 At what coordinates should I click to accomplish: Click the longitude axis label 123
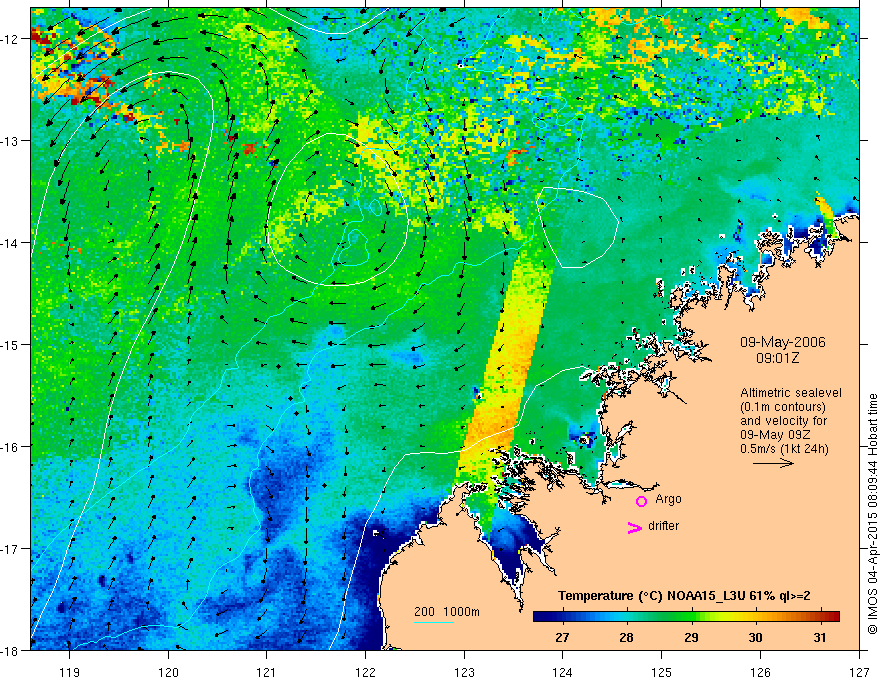coord(464,672)
